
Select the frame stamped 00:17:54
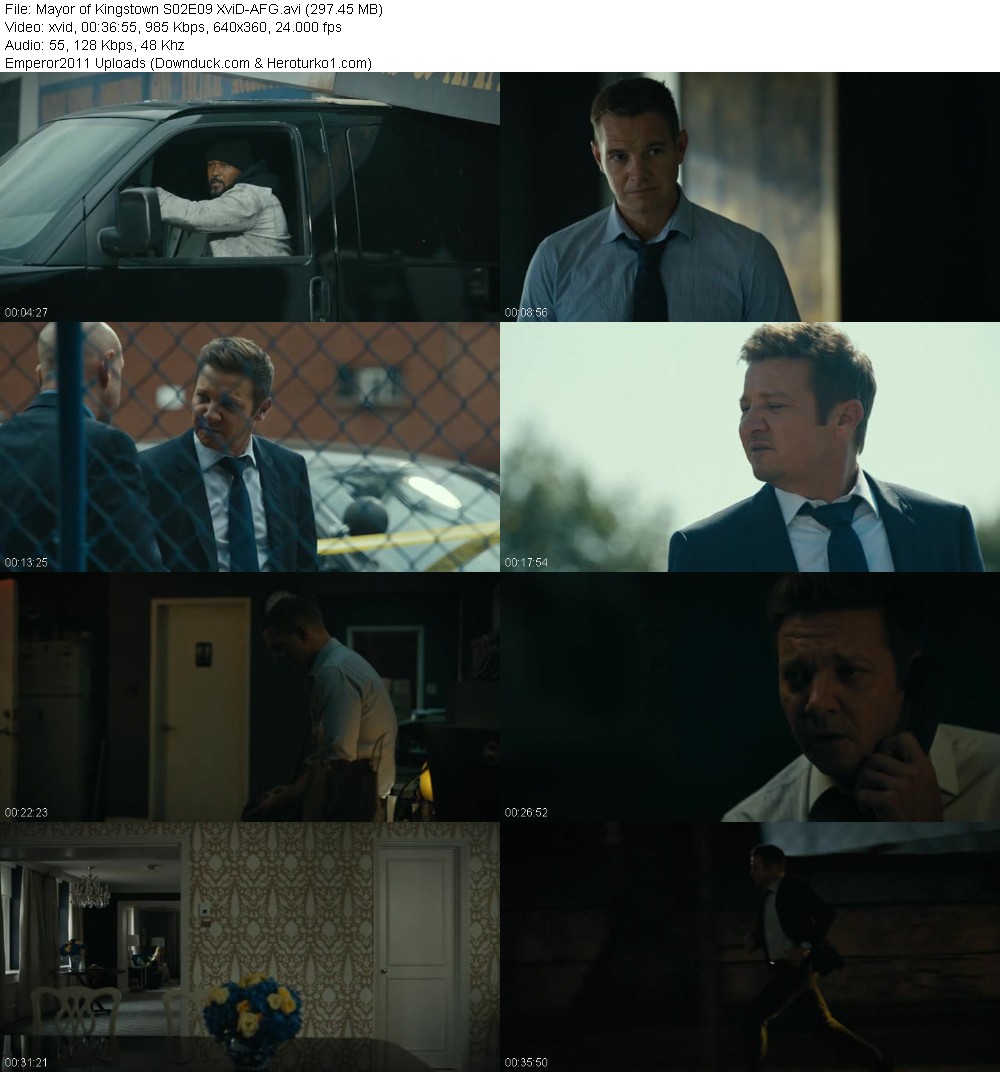click(x=750, y=446)
